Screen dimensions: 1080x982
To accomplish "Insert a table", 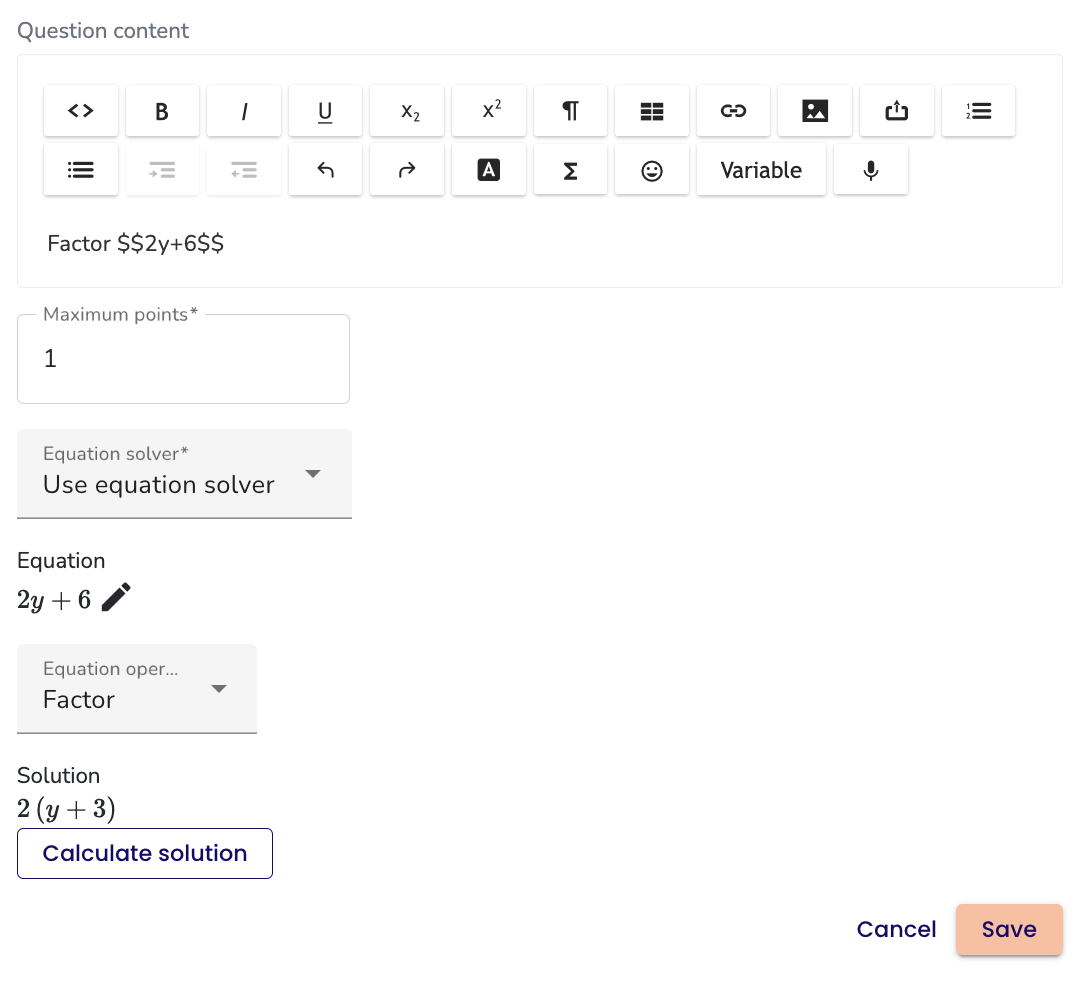I will (x=652, y=111).
